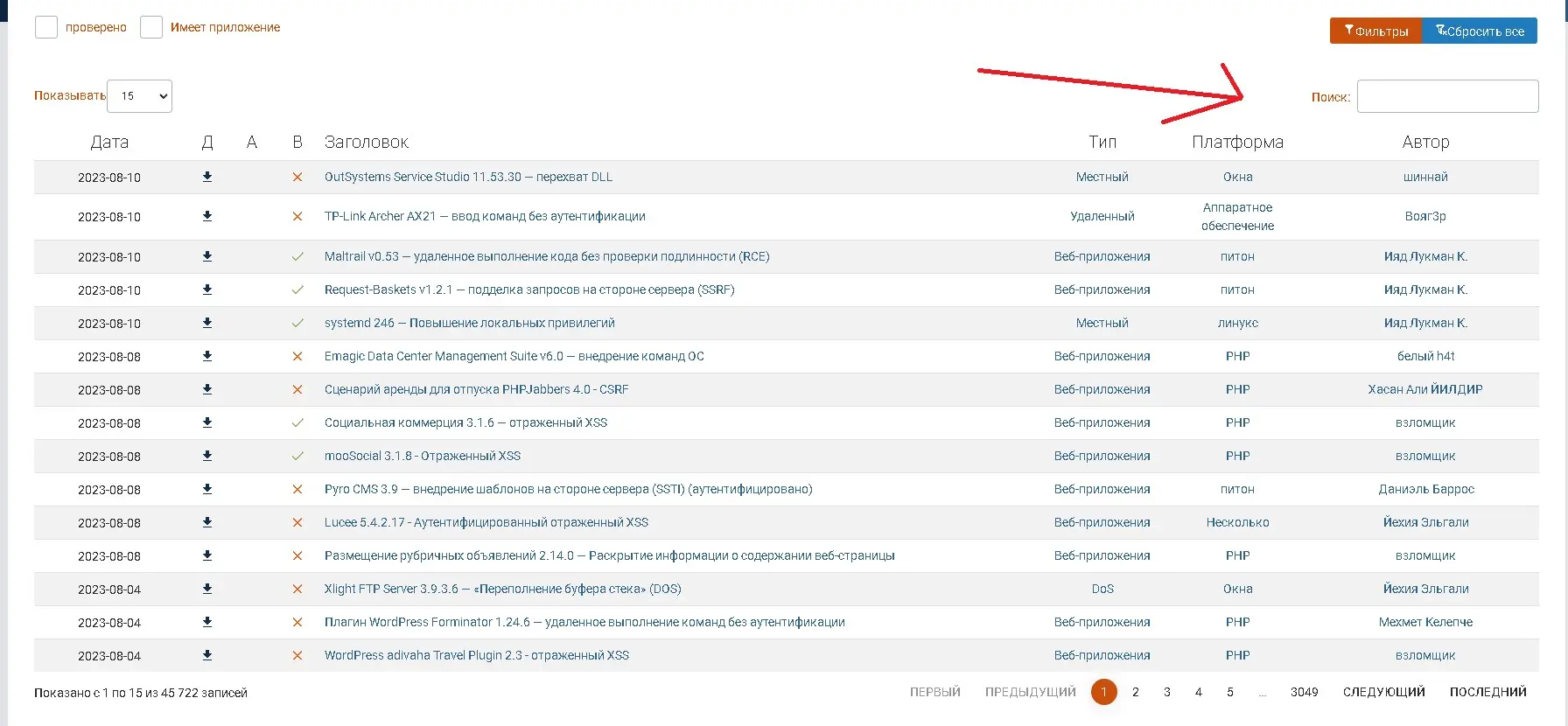This screenshot has height=726, width=1568.
Task: Download the Request-Baskets v1.2.1 exploit
Action: click(207, 290)
